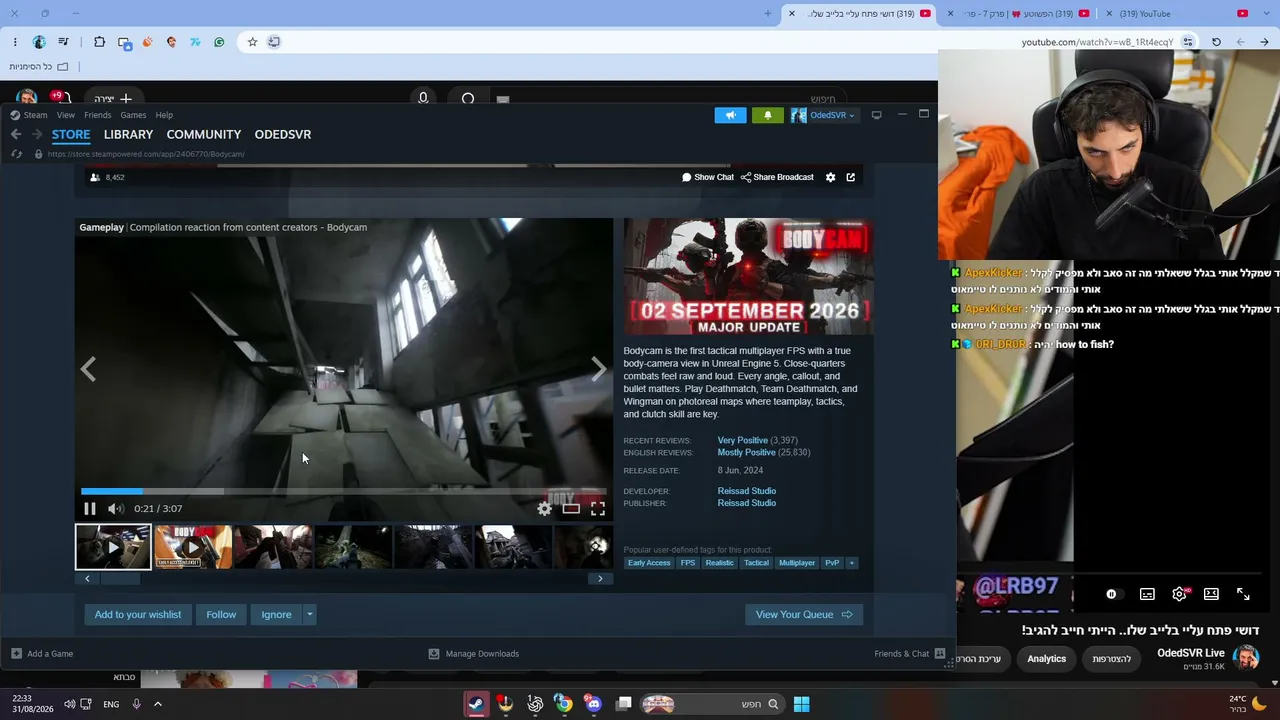Viewport: 1280px width, 720px height.
Task: Add a Game to Steam
Action: coord(42,654)
